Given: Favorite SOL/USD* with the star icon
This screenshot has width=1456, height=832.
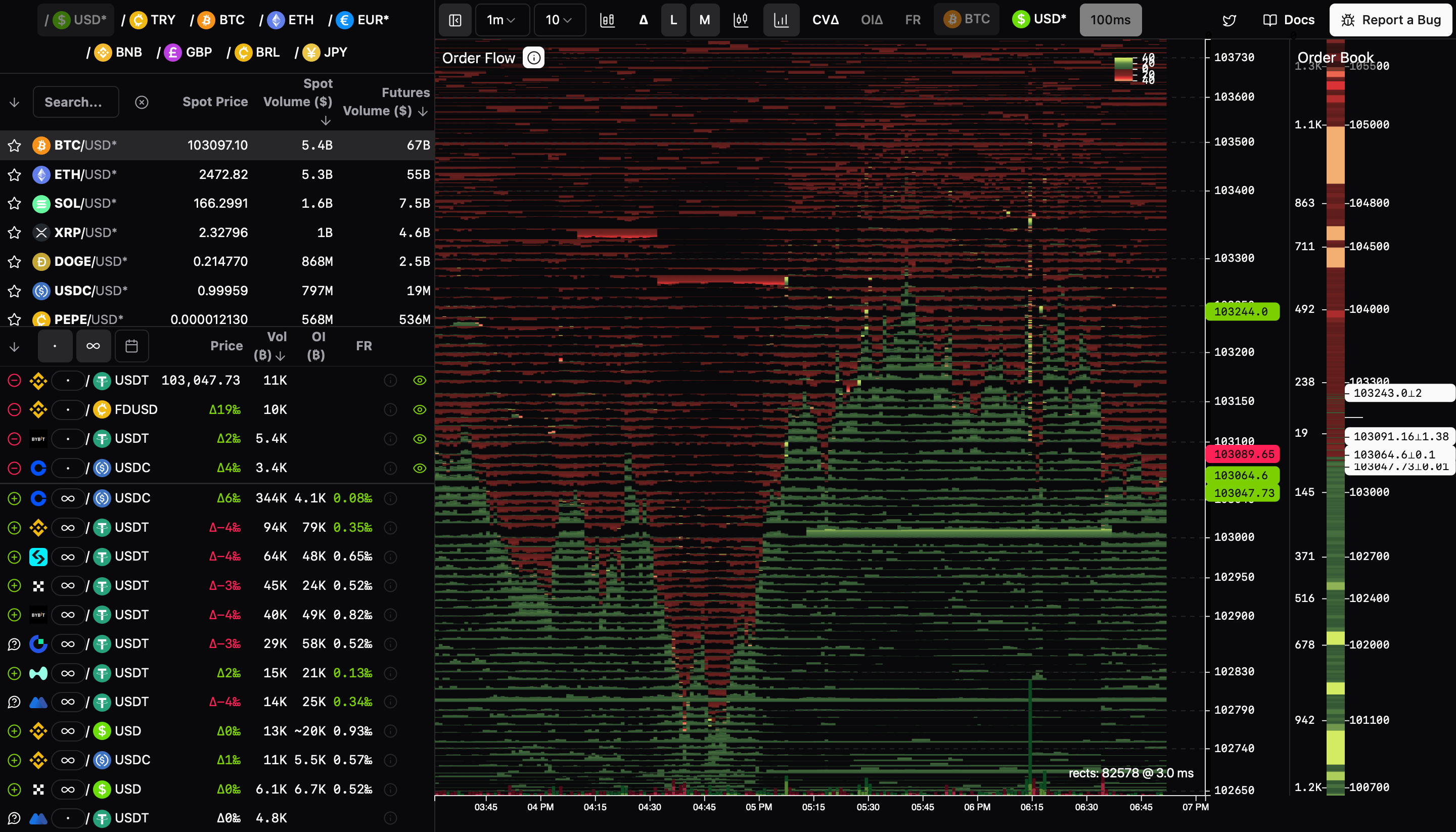Looking at the screenshot, I should coord(14,203).
